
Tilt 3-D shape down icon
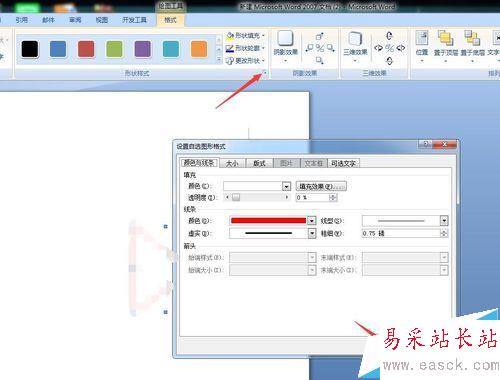pyautogui.click(x=389, y=61)
